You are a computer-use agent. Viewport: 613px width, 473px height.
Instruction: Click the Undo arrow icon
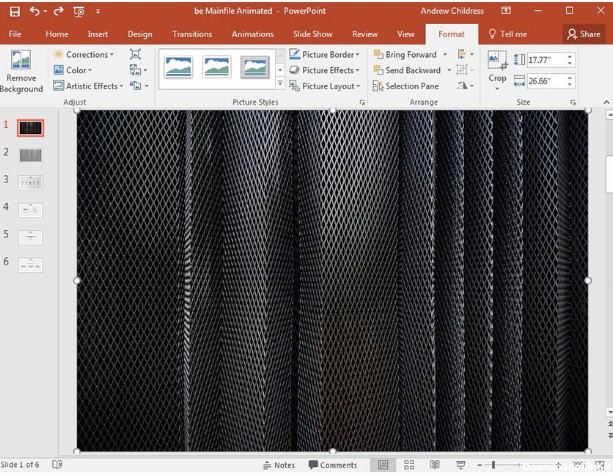tap(34, 11)
